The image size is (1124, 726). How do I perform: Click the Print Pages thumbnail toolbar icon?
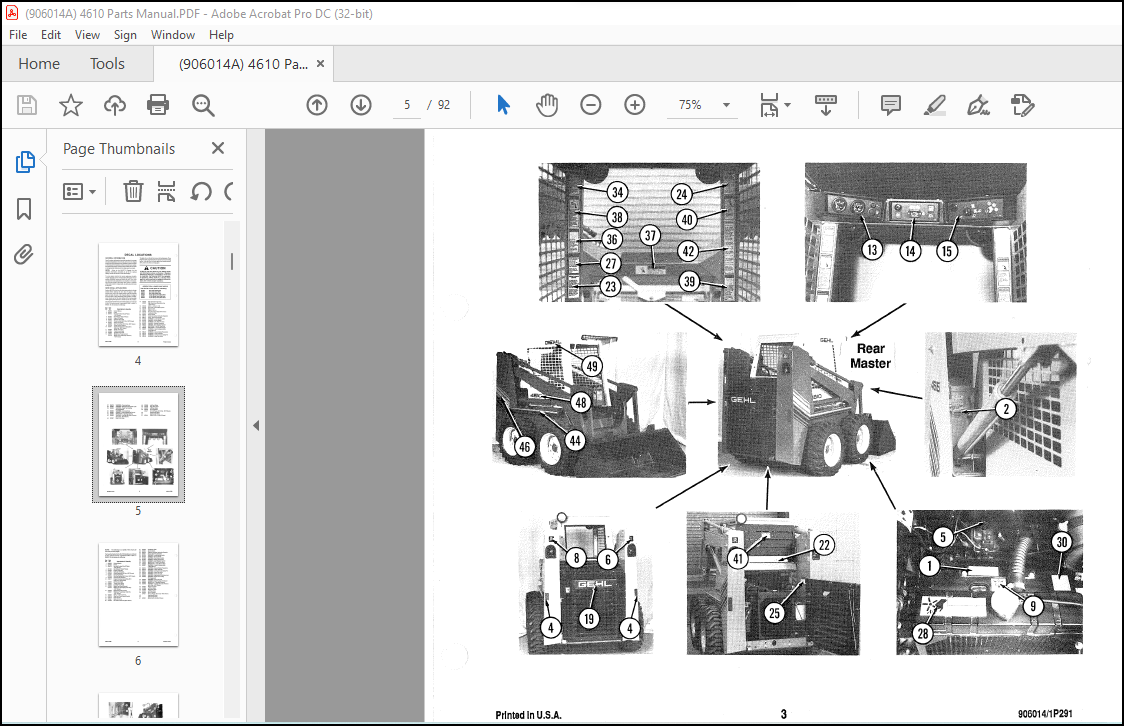coord(166,191)
